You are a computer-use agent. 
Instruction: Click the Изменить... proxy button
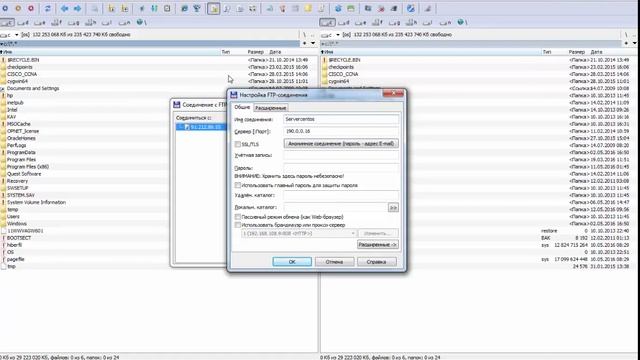pyautogui.click(x=378, y=233)
